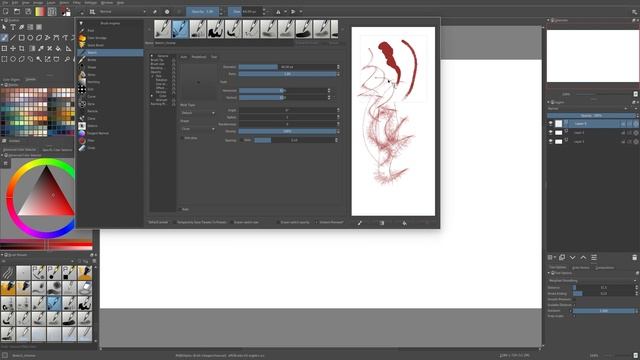Select the Gradient tool in toolbox

pyautogui.click(x=32, y=49)
